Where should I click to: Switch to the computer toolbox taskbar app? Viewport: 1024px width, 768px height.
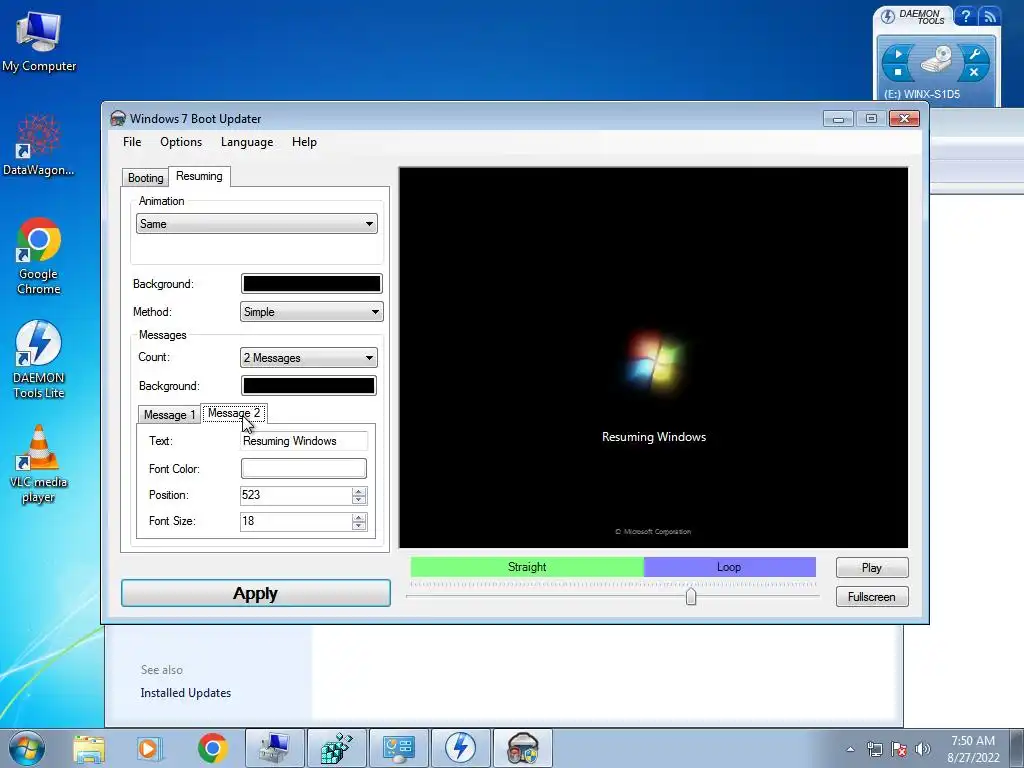[x=274, y=748]
